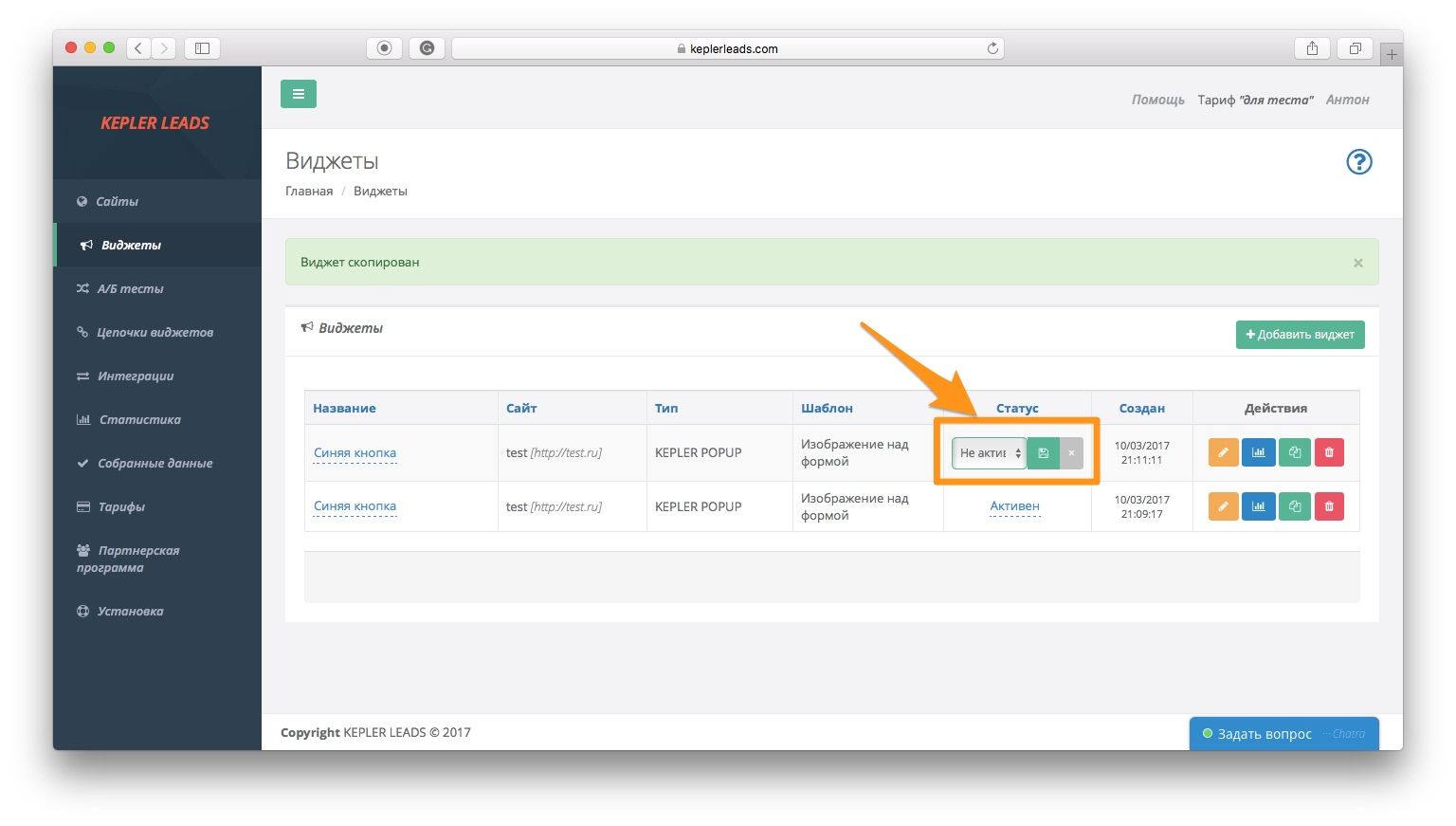Open 'Сайты' in the sidebar
The image size is (1456, 826).
pos(157,201)
